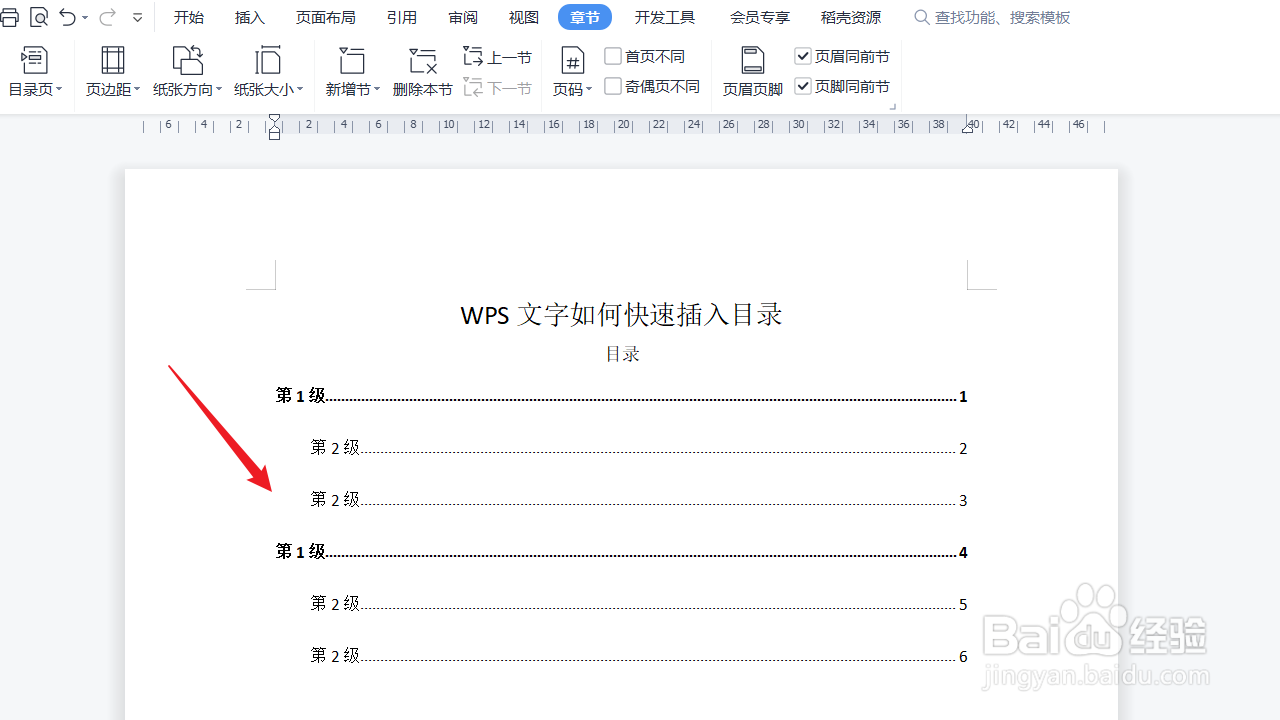Click the 第2级 entry pointing to page 5
The height and width of the screenshot is (720, 1280).
click(x=639, y=604)
